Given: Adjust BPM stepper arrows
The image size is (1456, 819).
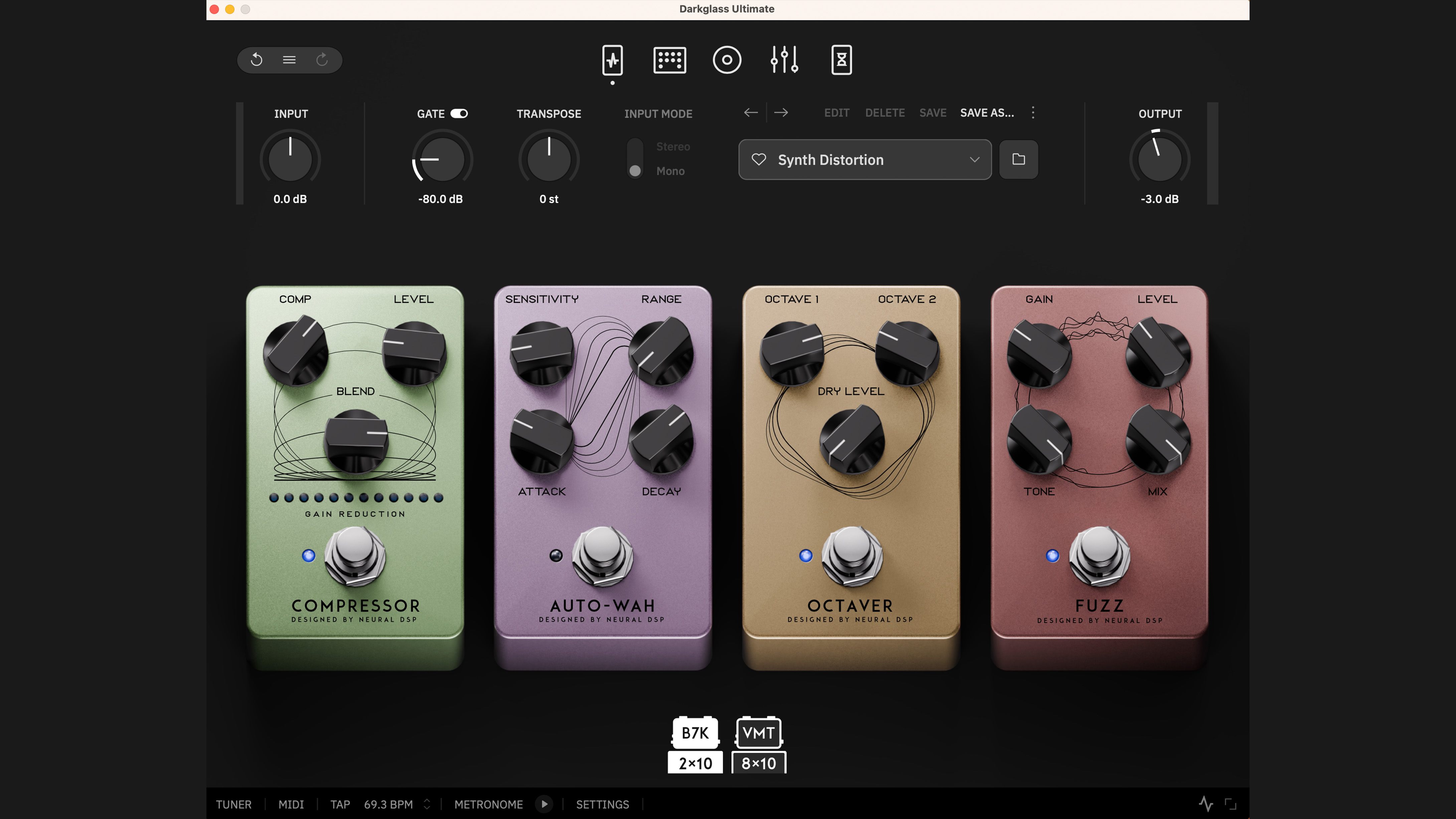Looking at the screenshot, I should point(427,804).
